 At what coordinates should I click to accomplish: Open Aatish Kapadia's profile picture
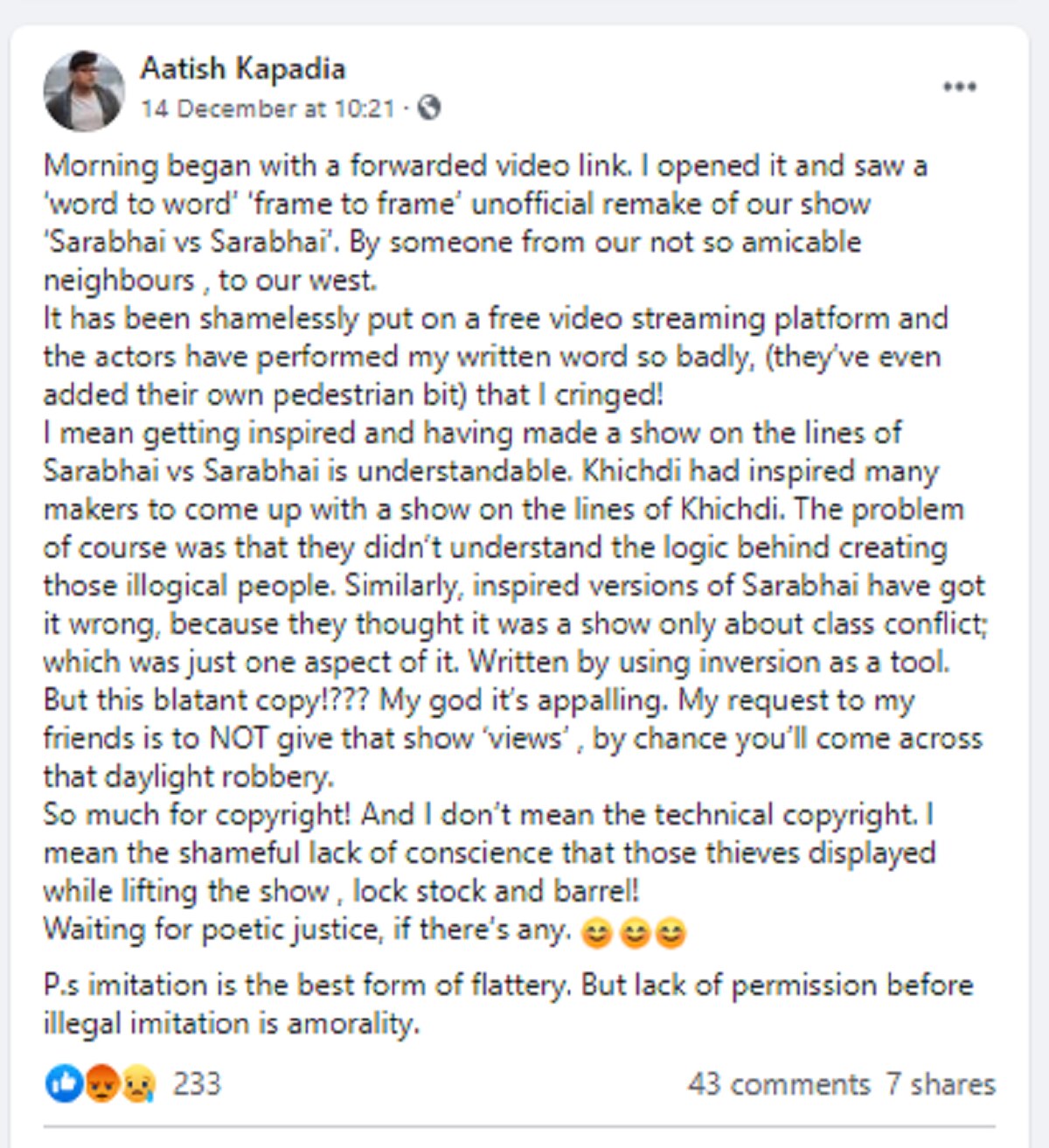pyautogui.click(x=84, y=90)
